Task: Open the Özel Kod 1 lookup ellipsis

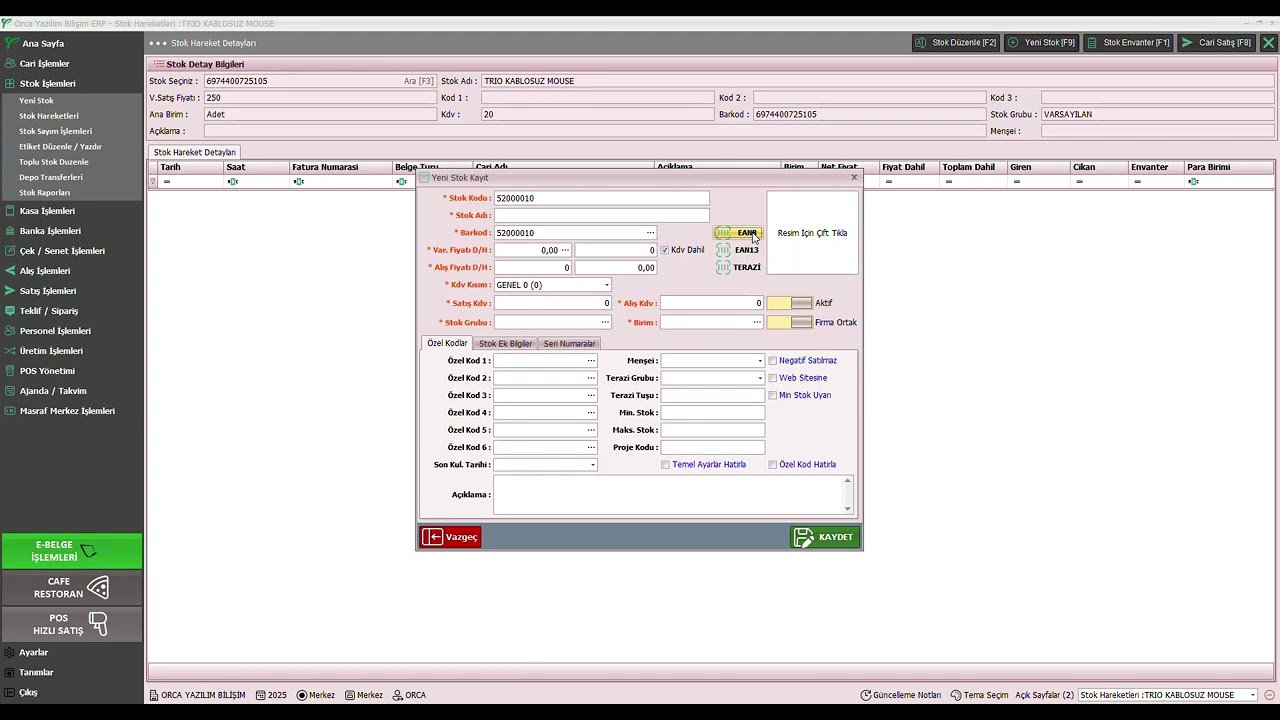Action: 591,361
